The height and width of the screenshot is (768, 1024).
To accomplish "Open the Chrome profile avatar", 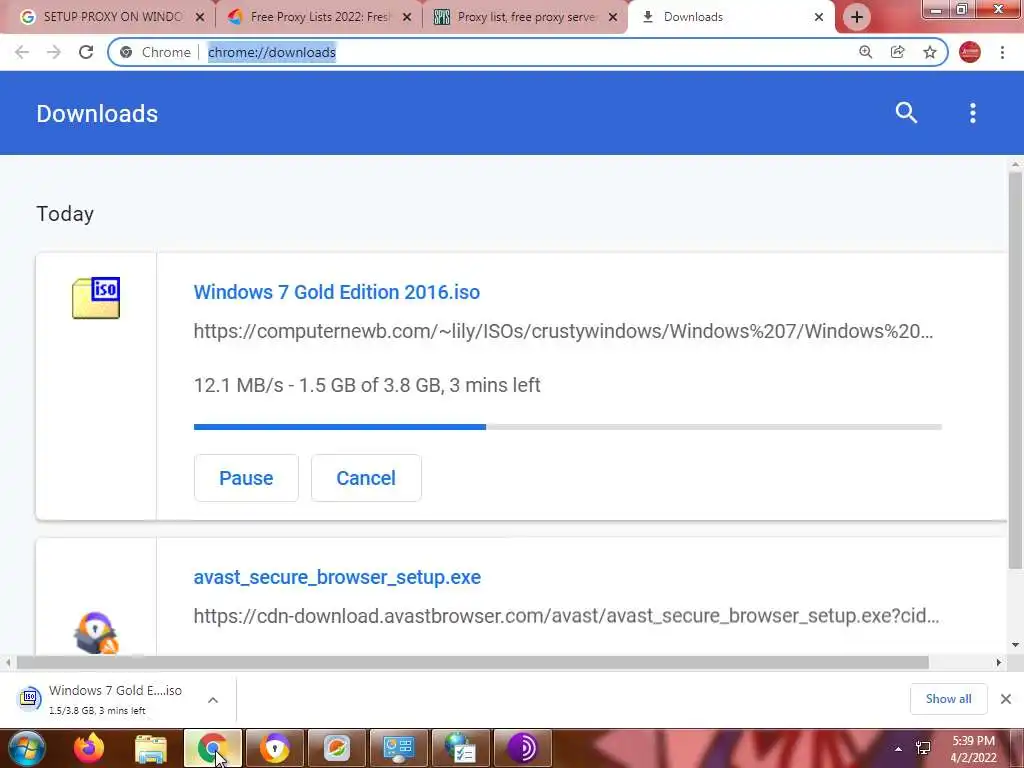I will click(x=970, y=52).
